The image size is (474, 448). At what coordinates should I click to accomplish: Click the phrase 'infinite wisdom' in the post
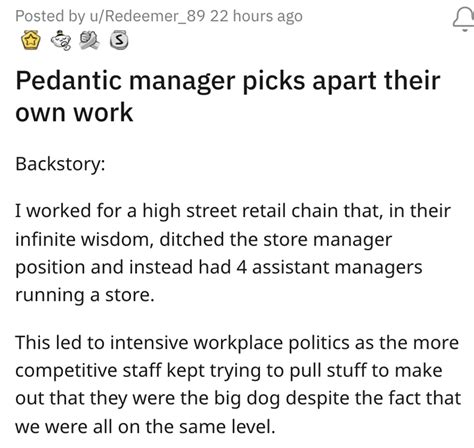point(84,239)
